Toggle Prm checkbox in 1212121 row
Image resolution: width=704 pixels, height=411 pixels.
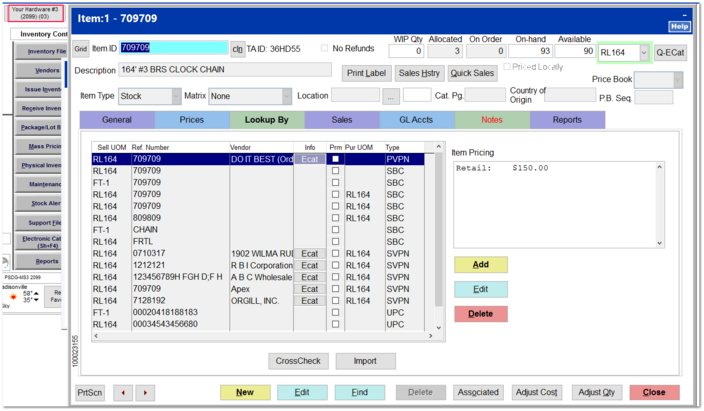[x=335, y=265]
